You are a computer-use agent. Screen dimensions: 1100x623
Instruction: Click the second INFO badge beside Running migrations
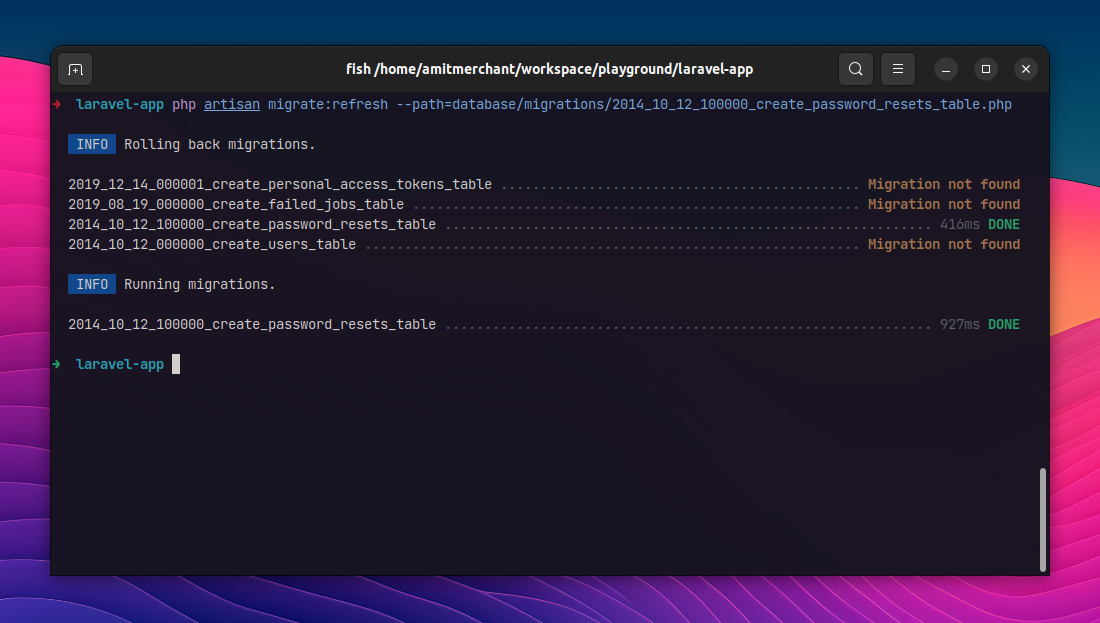click(x=92, y=284)
